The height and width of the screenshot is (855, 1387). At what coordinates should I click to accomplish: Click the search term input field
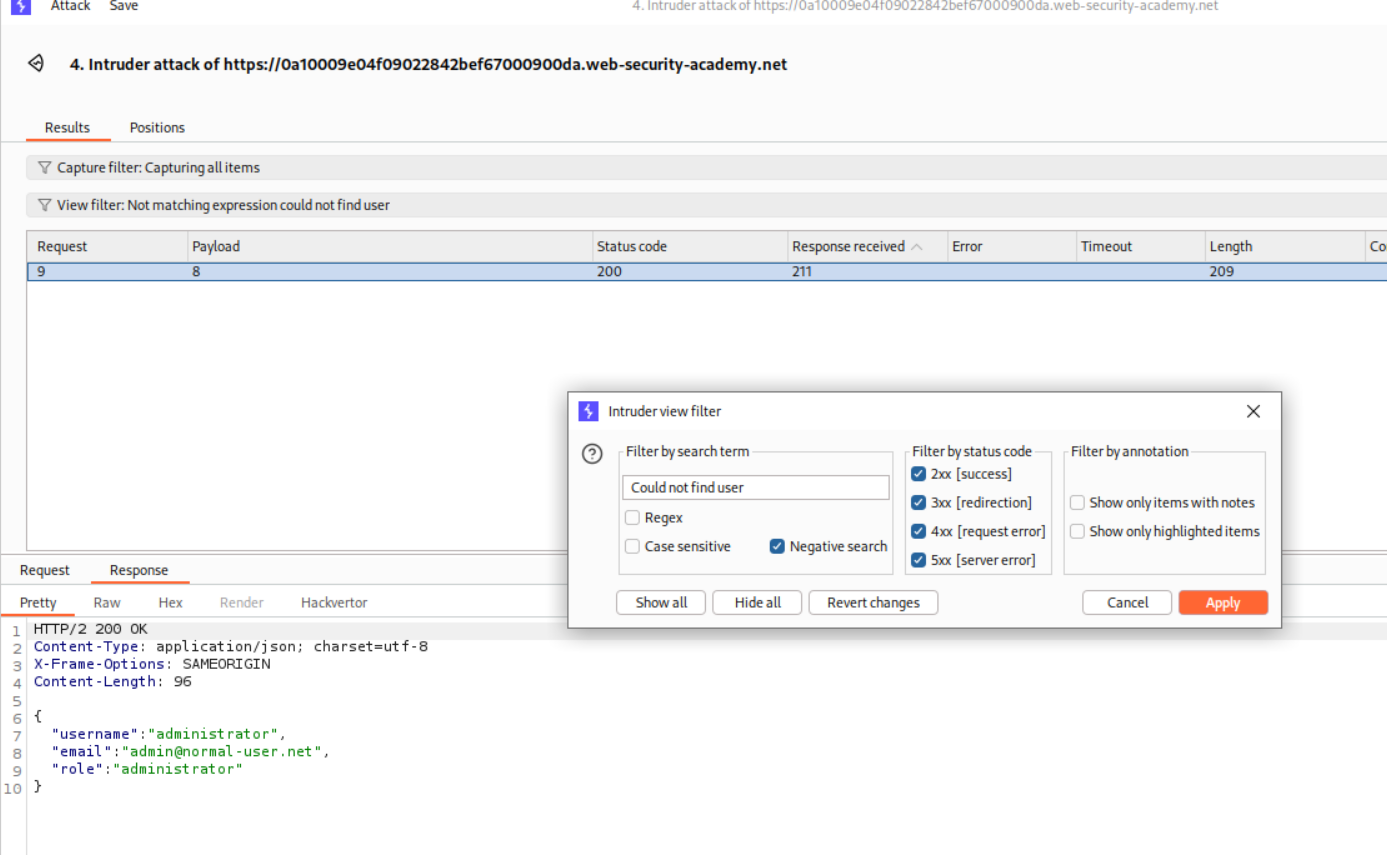point(755,488)
